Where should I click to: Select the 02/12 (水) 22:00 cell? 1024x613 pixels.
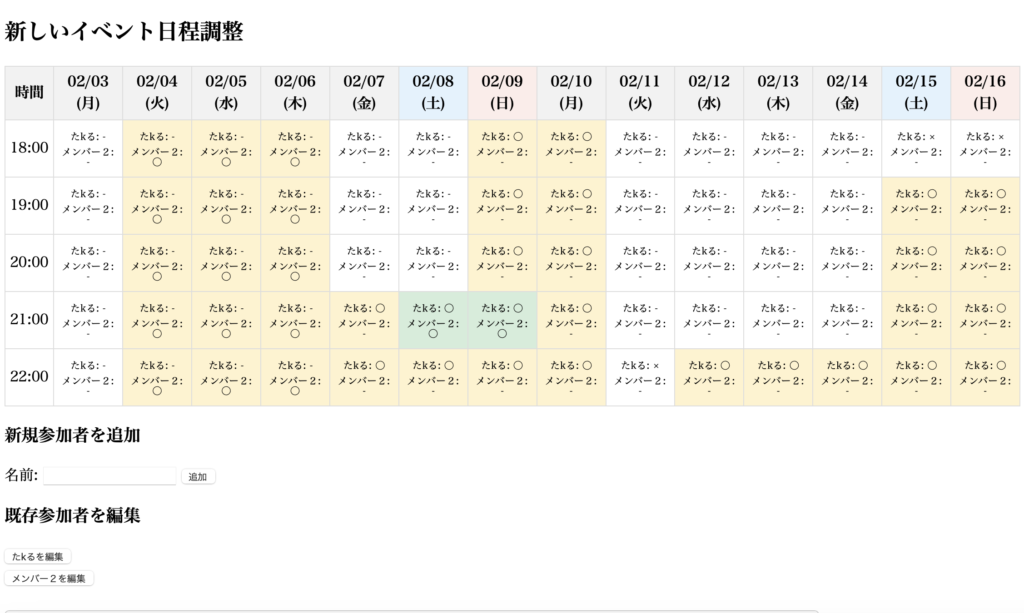(x=709, y=377)
